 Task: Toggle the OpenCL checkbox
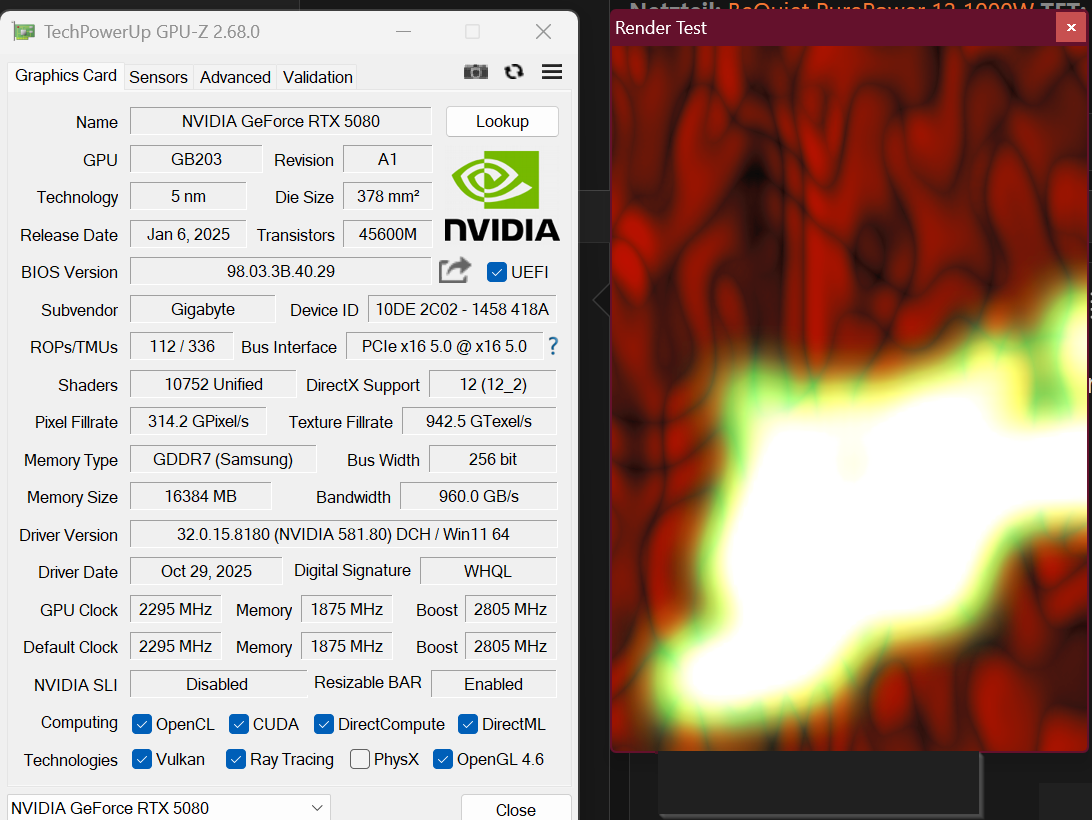141,724
